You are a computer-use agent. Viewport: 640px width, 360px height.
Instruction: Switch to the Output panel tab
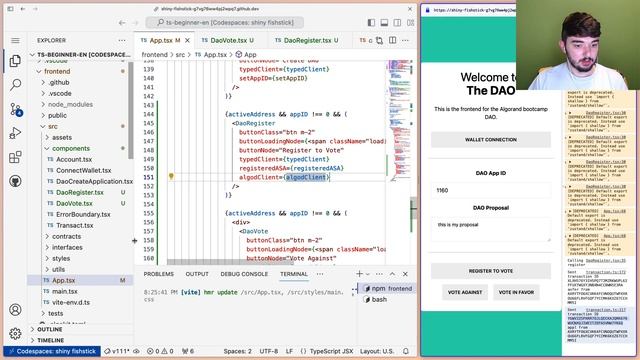tap(197, 274)
